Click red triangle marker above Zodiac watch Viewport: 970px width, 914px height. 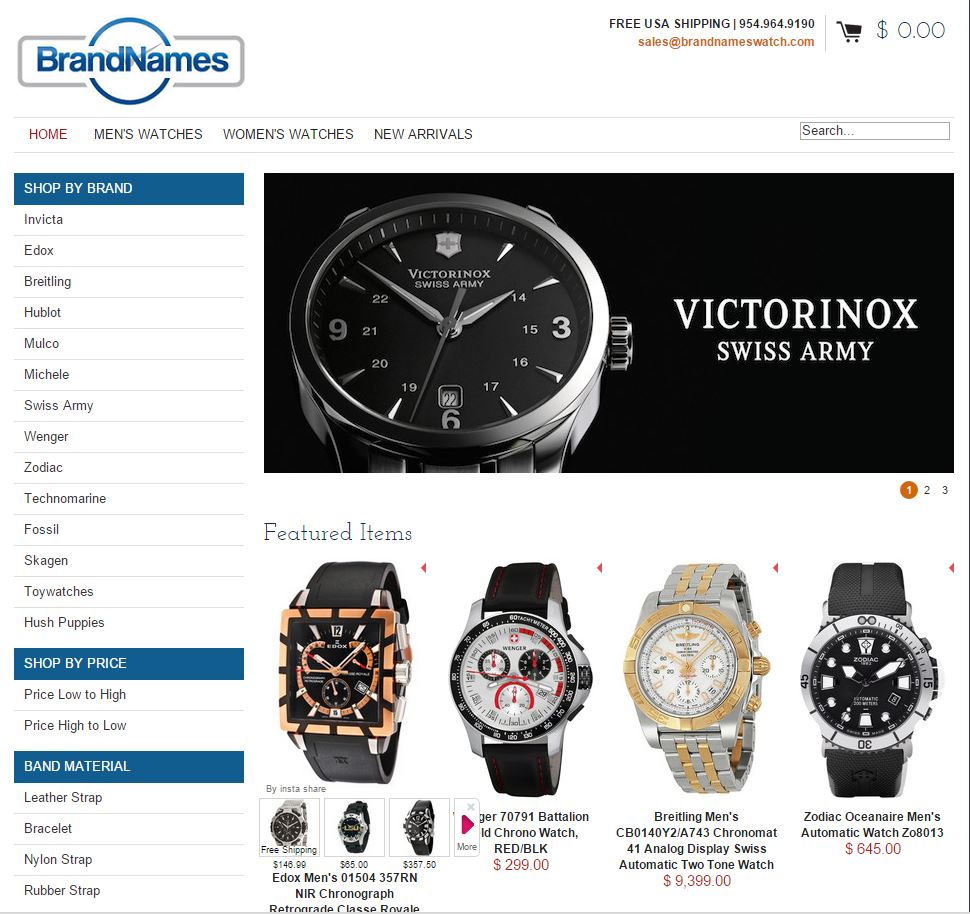[x=951, y=567]
